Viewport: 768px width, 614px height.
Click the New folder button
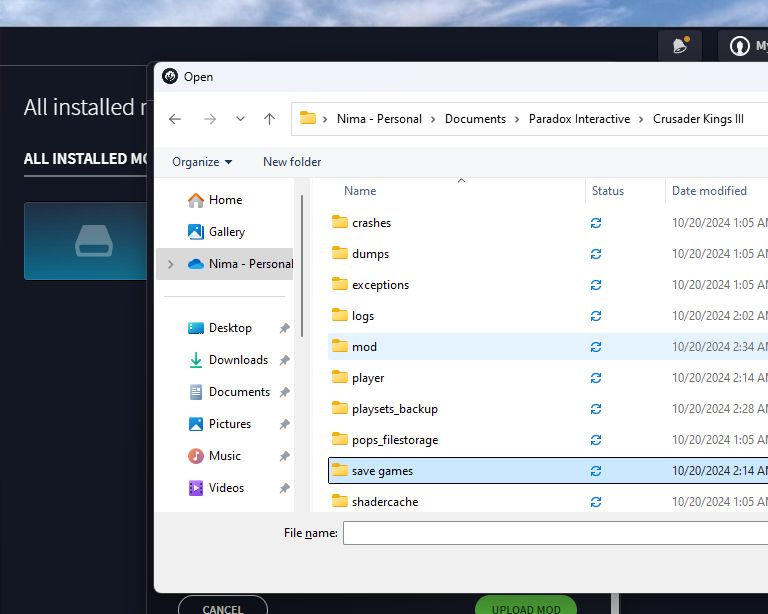click(x=292, y=162)
